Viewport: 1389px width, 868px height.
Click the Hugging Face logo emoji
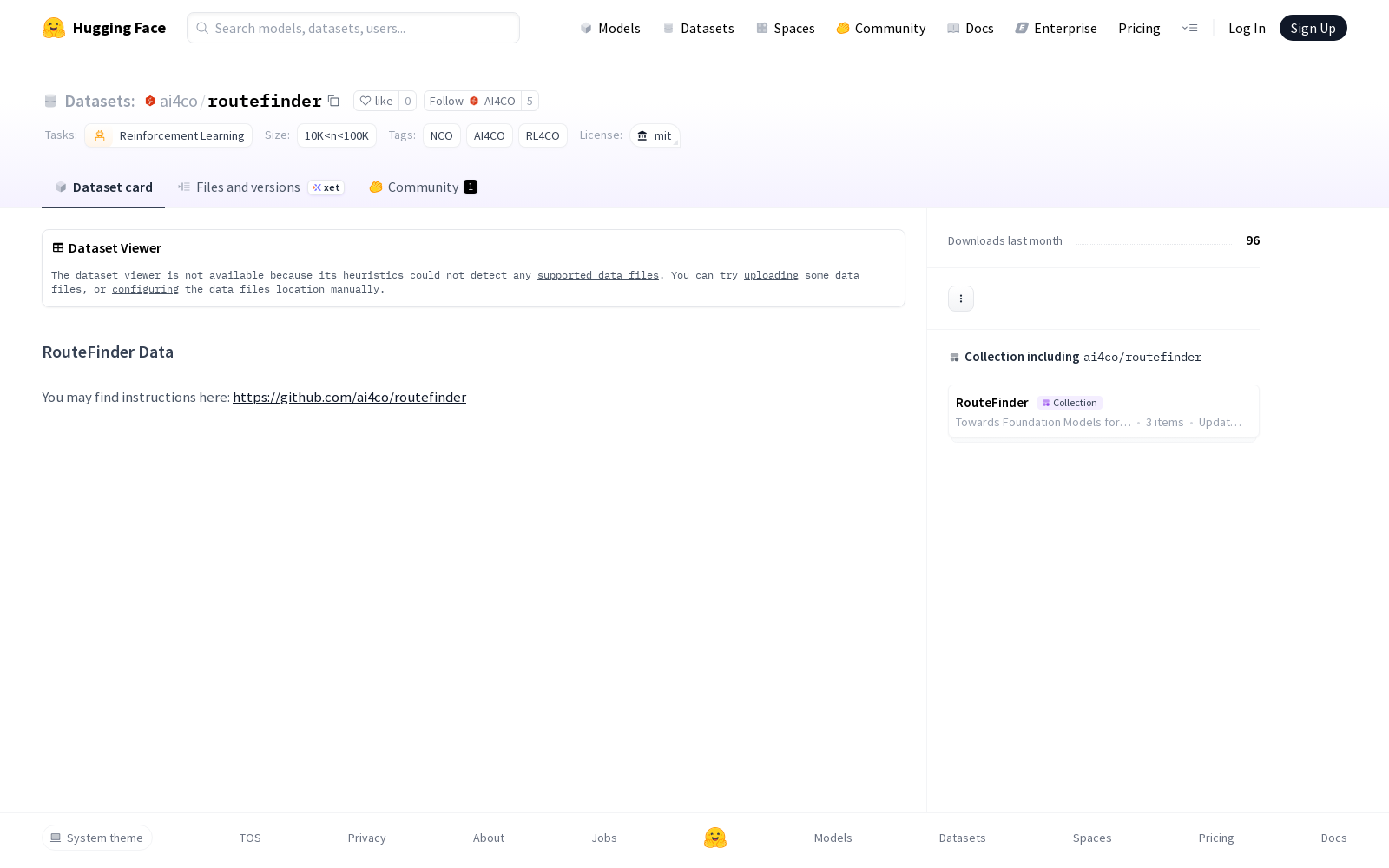[x=54, y=28]
